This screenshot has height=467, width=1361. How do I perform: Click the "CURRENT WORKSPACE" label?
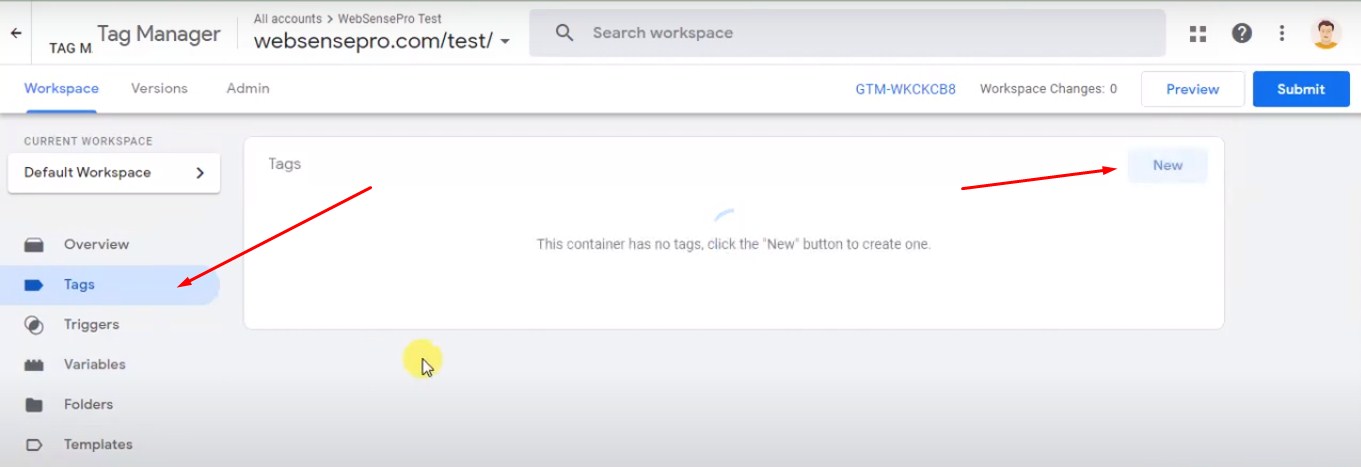pyautogui.click(x=88, y=141)
